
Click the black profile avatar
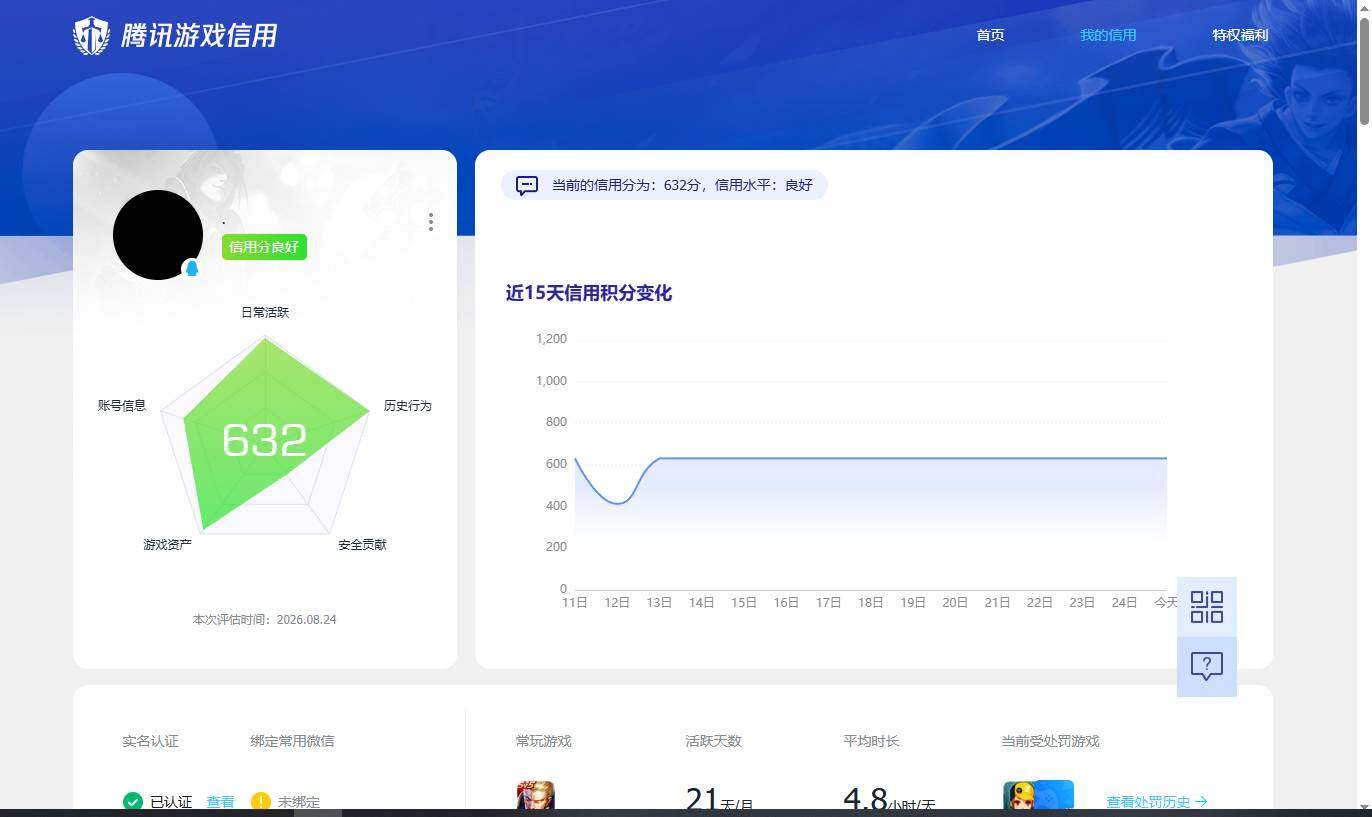(x=158, y=235)
